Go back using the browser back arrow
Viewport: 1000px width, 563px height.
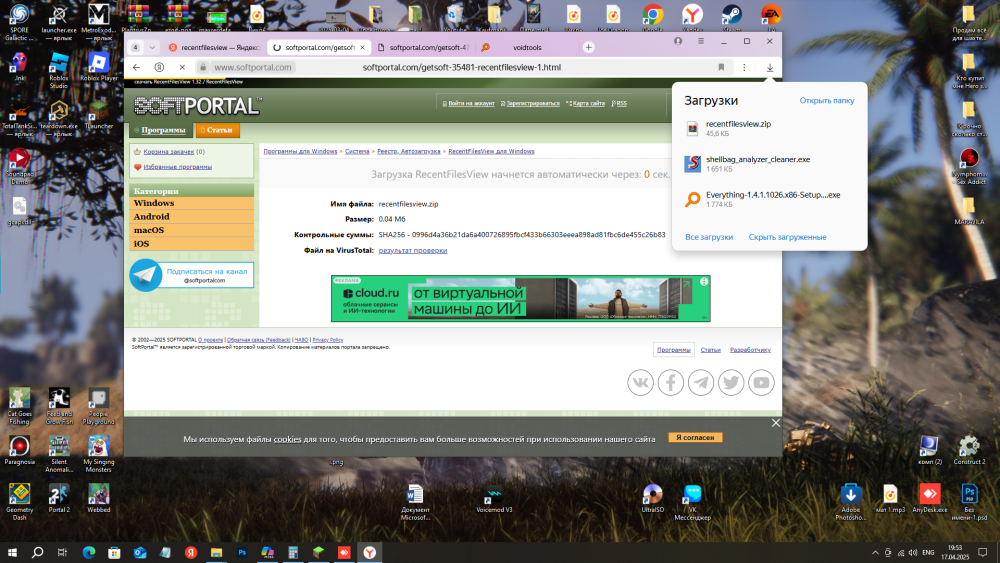(x=136, y=67)
